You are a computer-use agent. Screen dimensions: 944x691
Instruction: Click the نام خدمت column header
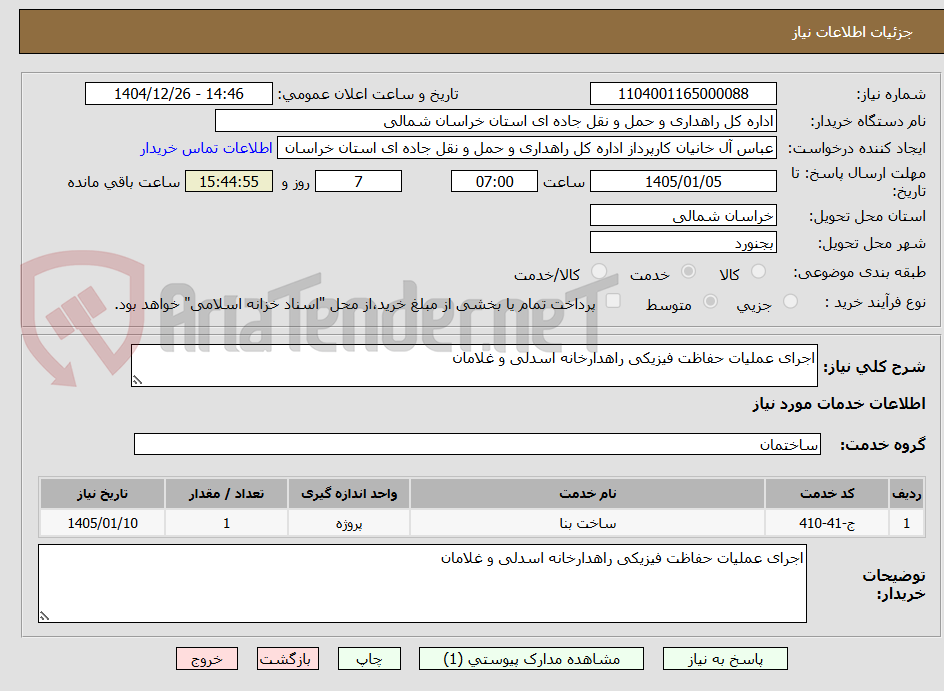pyautogui.click(x=588, y=494)
